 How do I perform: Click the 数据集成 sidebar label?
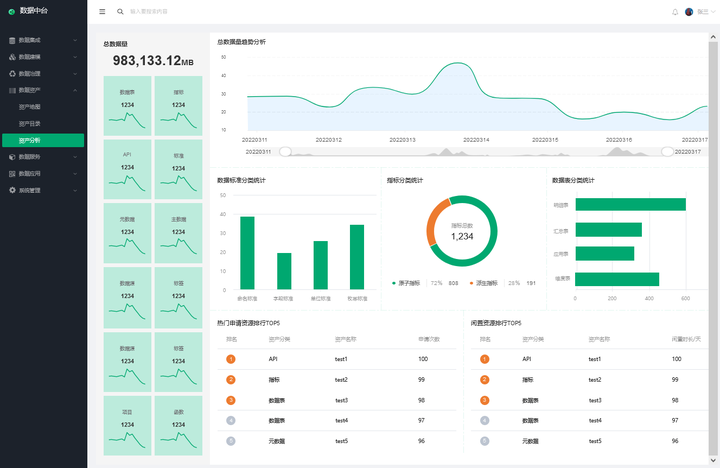pyautogui.click(x=29, y=40)
